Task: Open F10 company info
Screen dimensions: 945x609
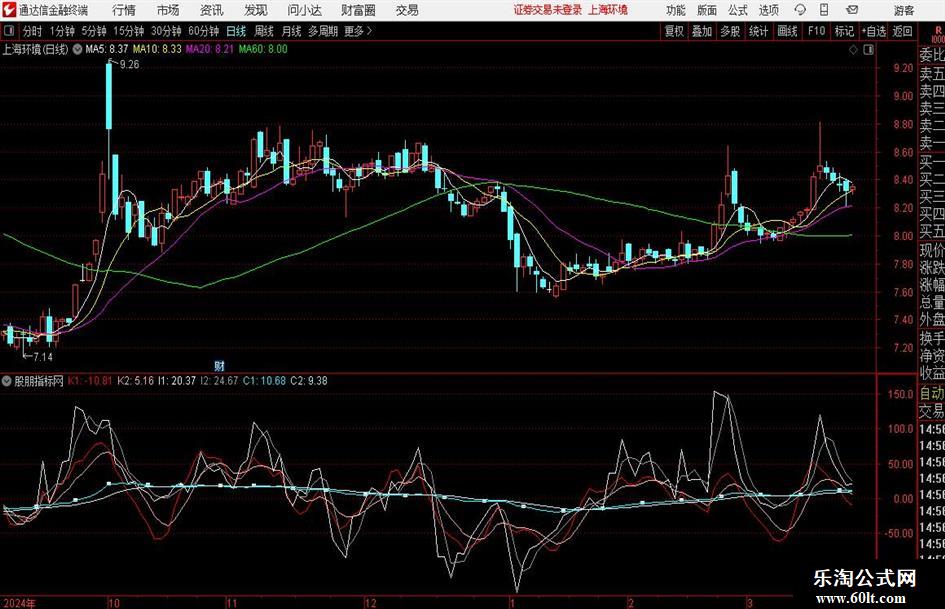Action: click(816, 31)
